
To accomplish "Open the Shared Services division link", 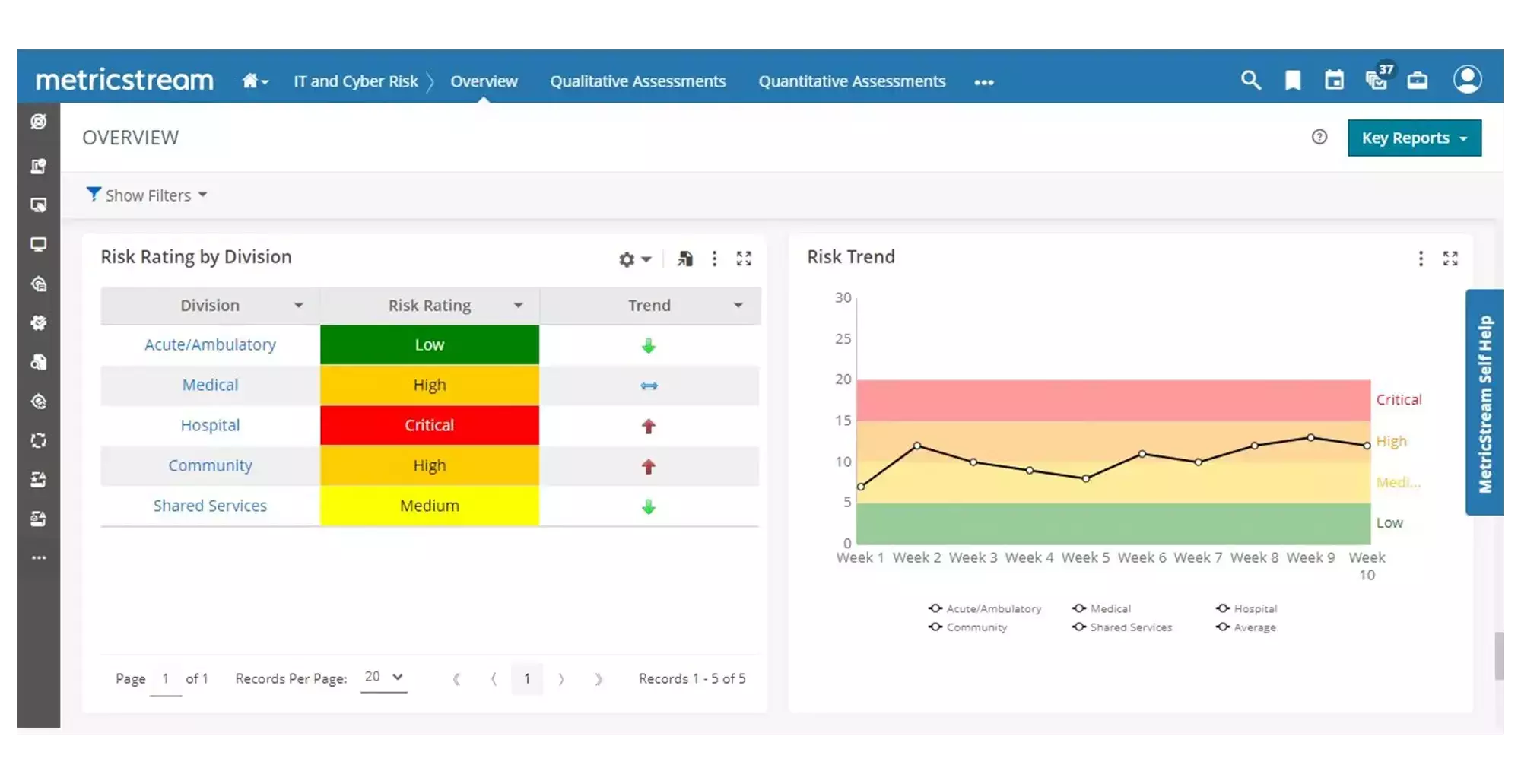I will coord(210,506).
